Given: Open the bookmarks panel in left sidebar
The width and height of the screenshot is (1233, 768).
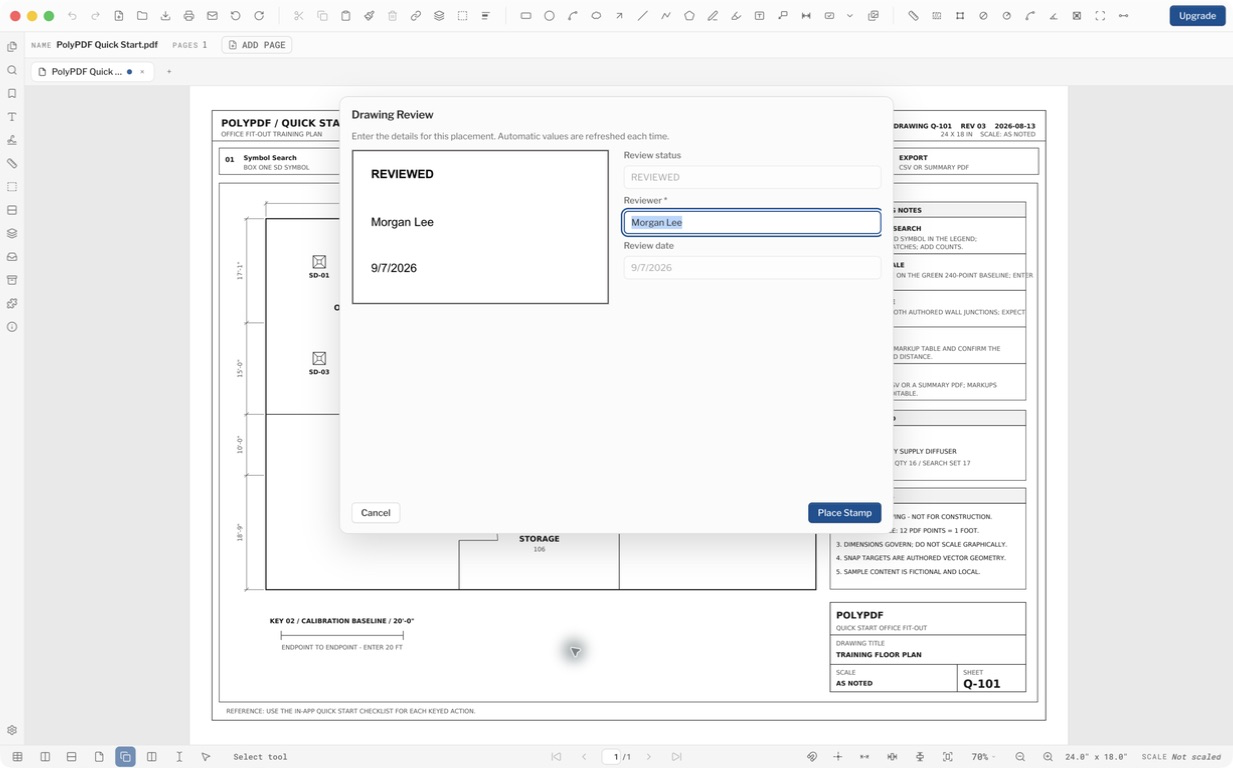Looking at the screenshot, I should pos(12,94).
